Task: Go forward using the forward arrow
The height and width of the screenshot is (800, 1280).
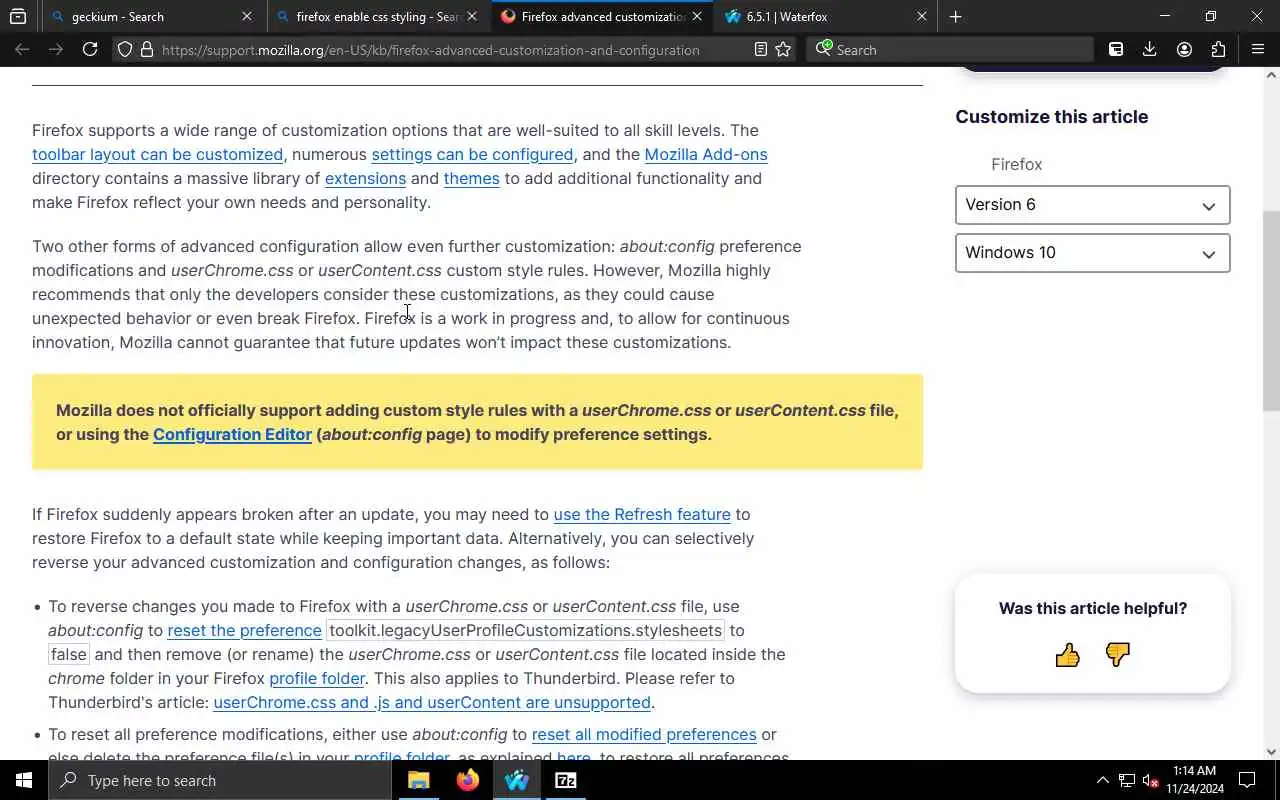Action: coord(56,49)
